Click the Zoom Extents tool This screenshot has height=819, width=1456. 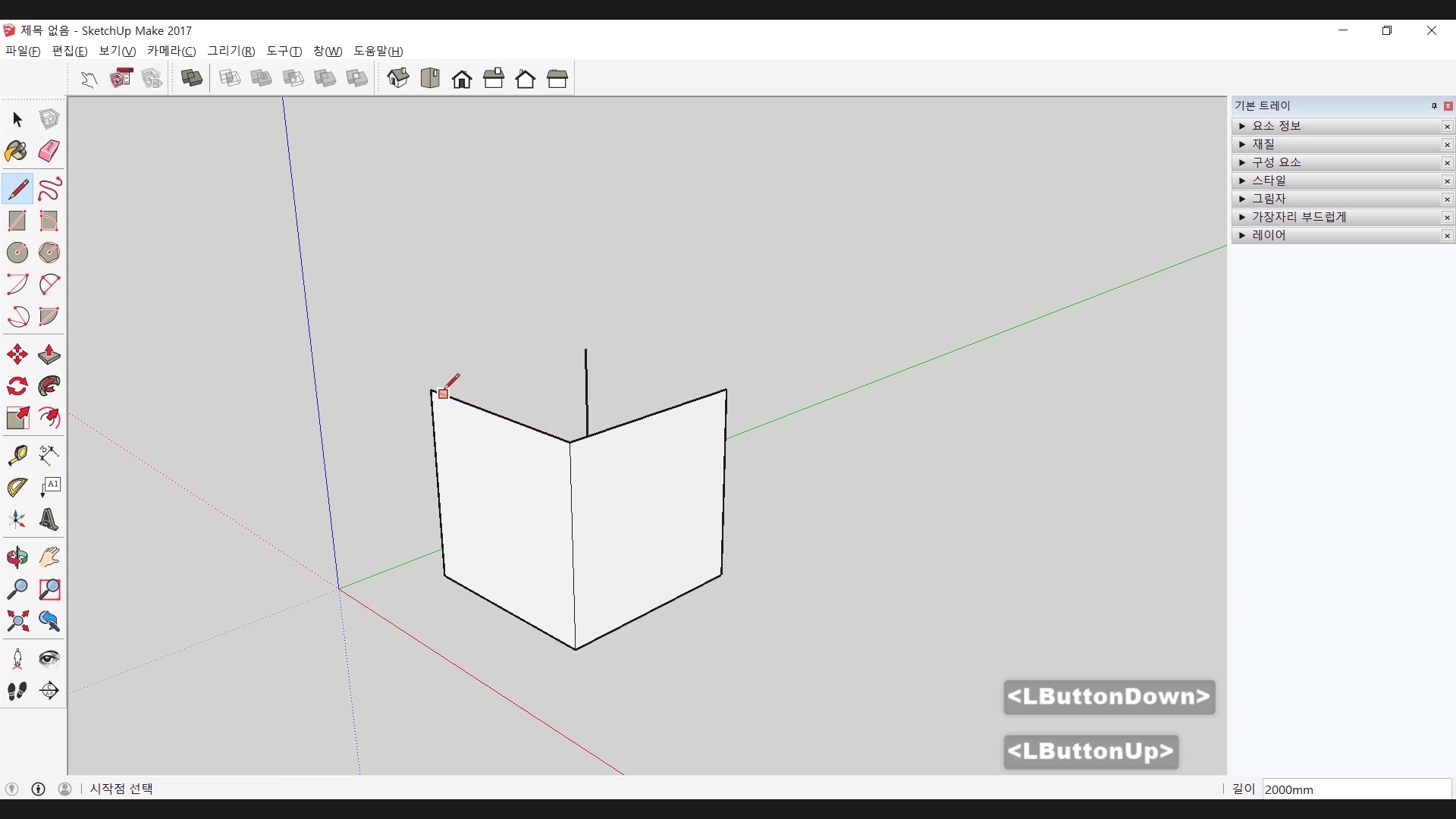[x=17, y=622]
